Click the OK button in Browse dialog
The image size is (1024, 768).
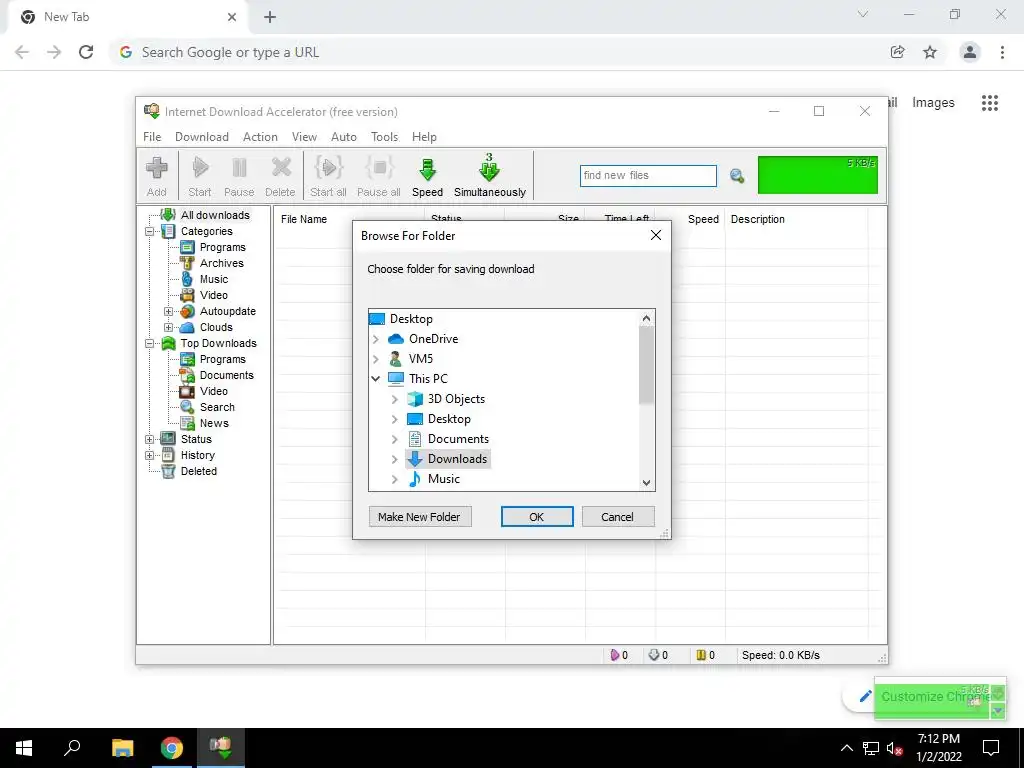coord(537,517)
